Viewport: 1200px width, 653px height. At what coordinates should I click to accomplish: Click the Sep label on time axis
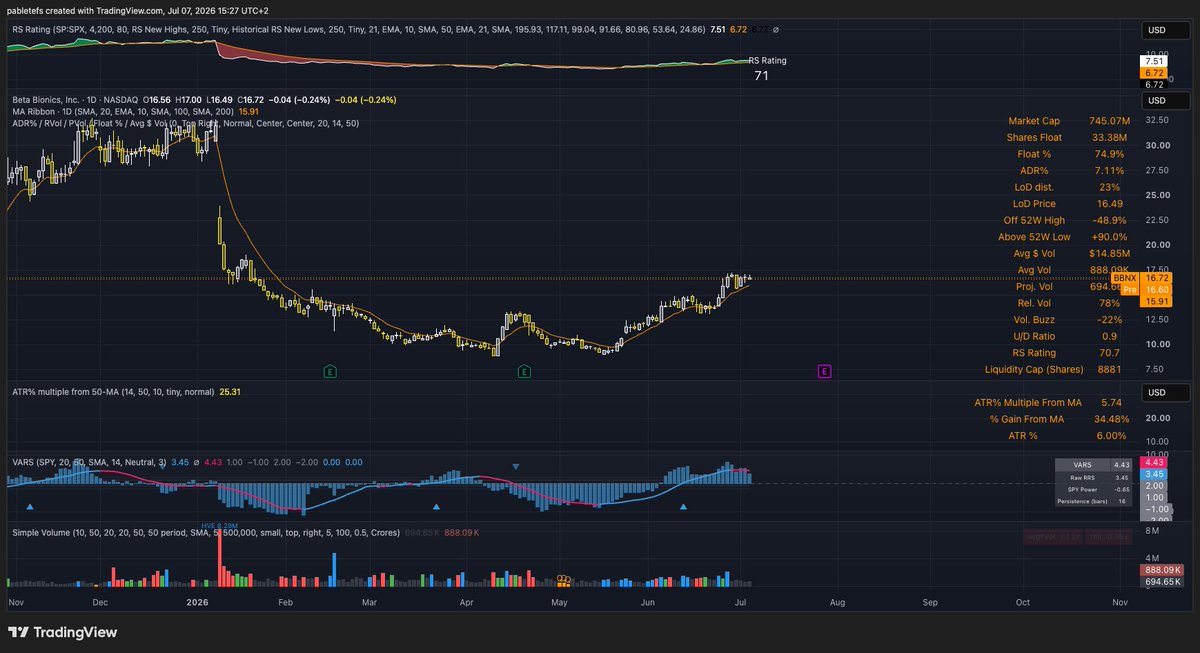pyautogui.click(x=931, y=603)
